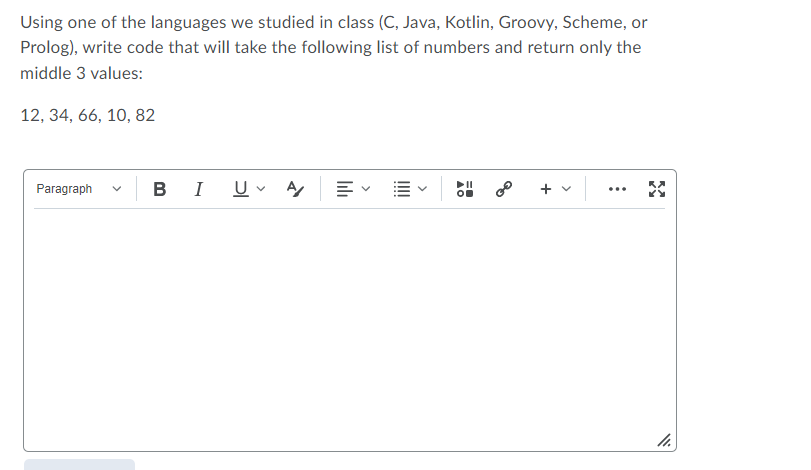Click the number list '12, 34, 66, 10, 82'
811x470 pixels.
pos(87,115)
